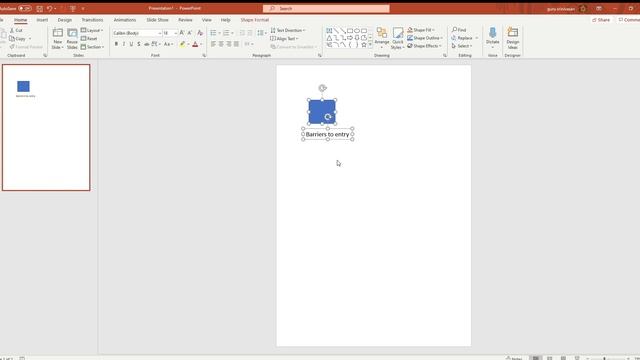Click the Arrange icon
Viewport: 640px width, 360px height.
pyautogui.click(x=382, y=33)
